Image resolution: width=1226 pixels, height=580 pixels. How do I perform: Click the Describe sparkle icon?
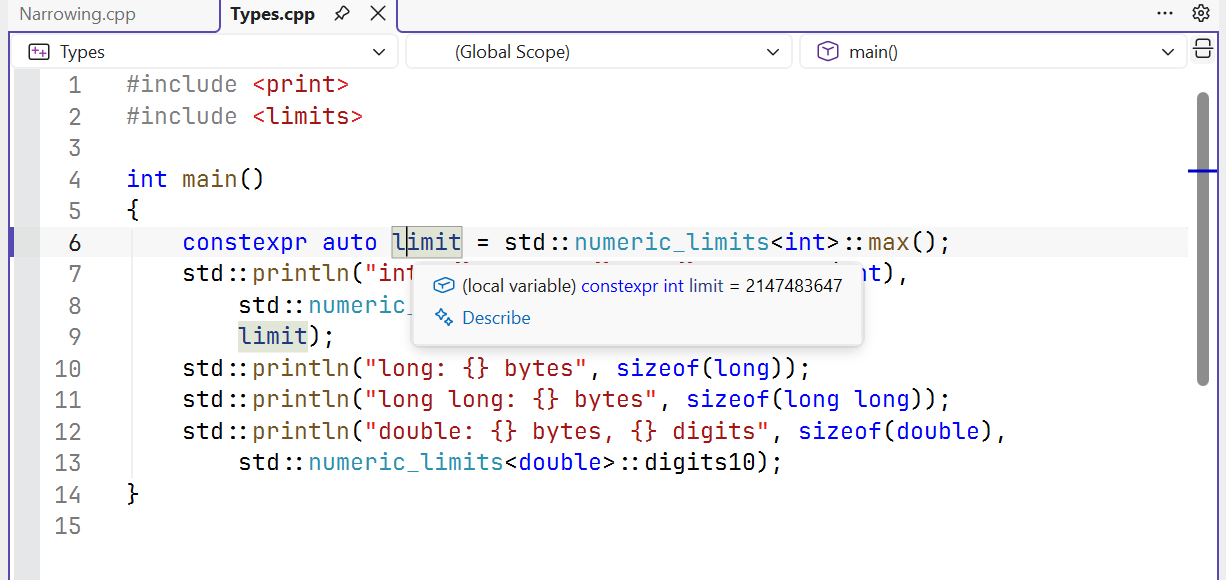point(443,318)
